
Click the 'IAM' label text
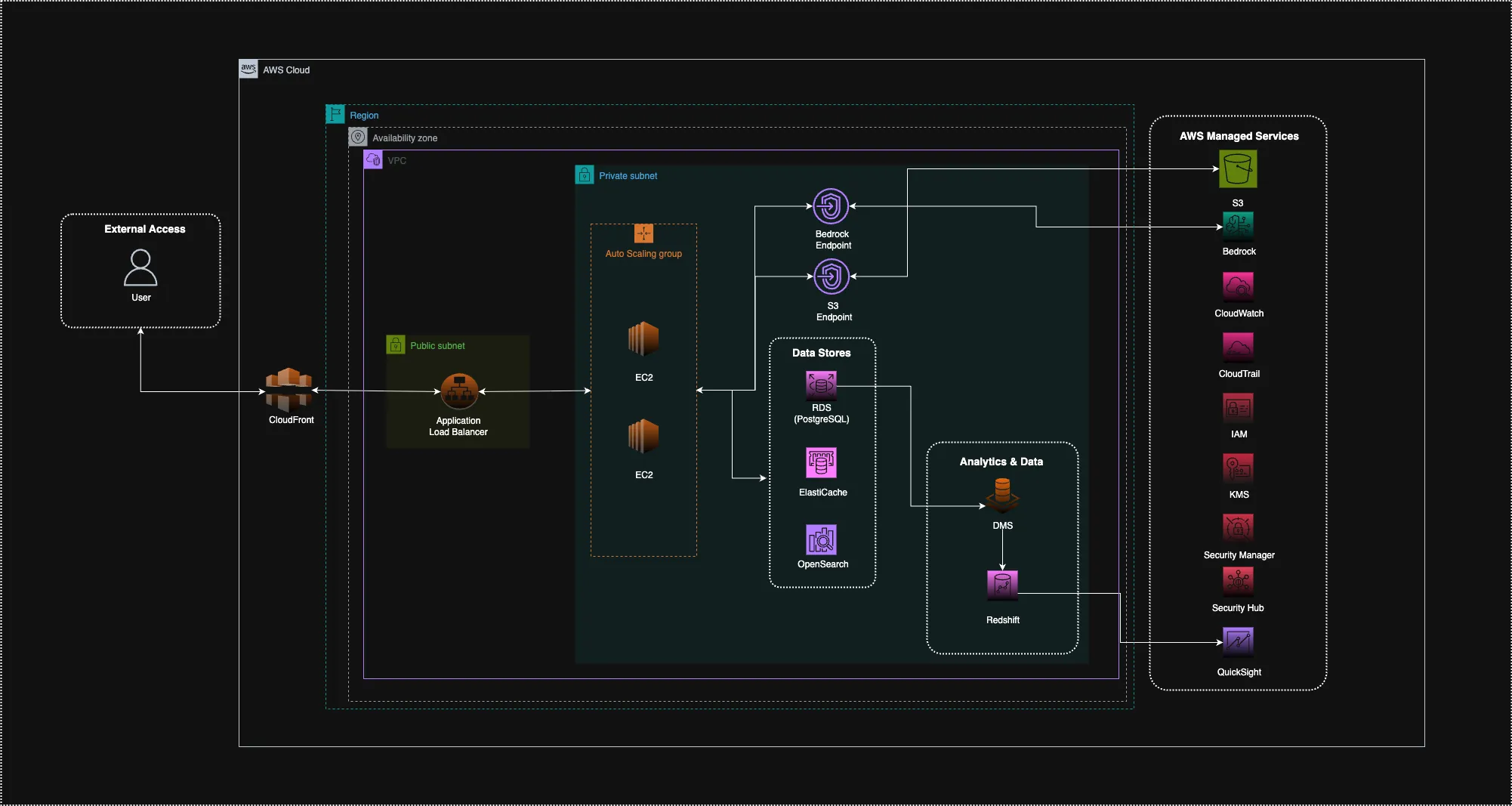(x=1239, y=434)
